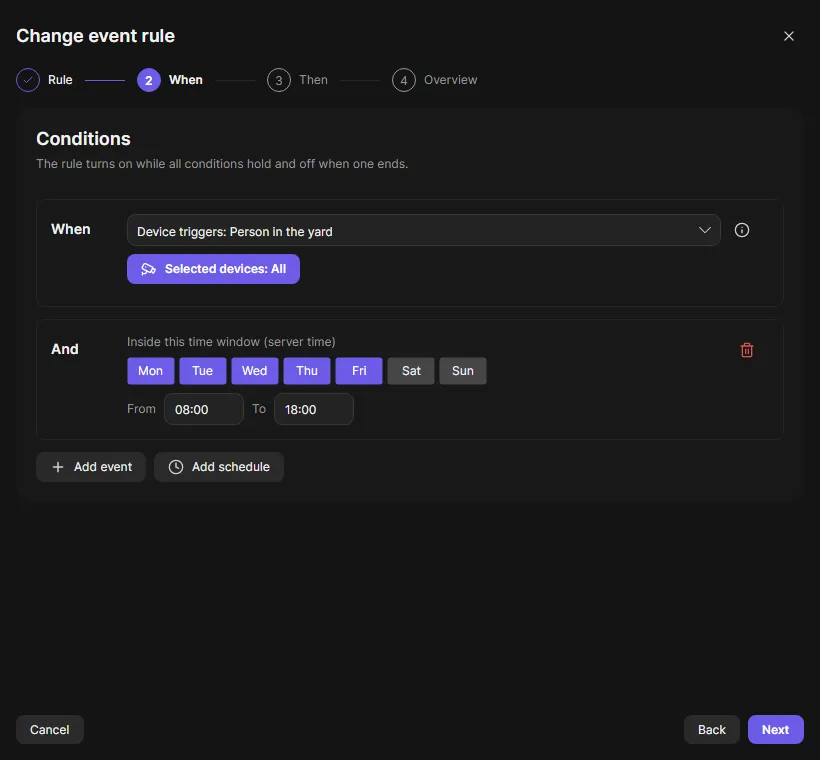Edit the From time field 08:00
The width and height of the screenshot is (820, 760).
[204, 409]
